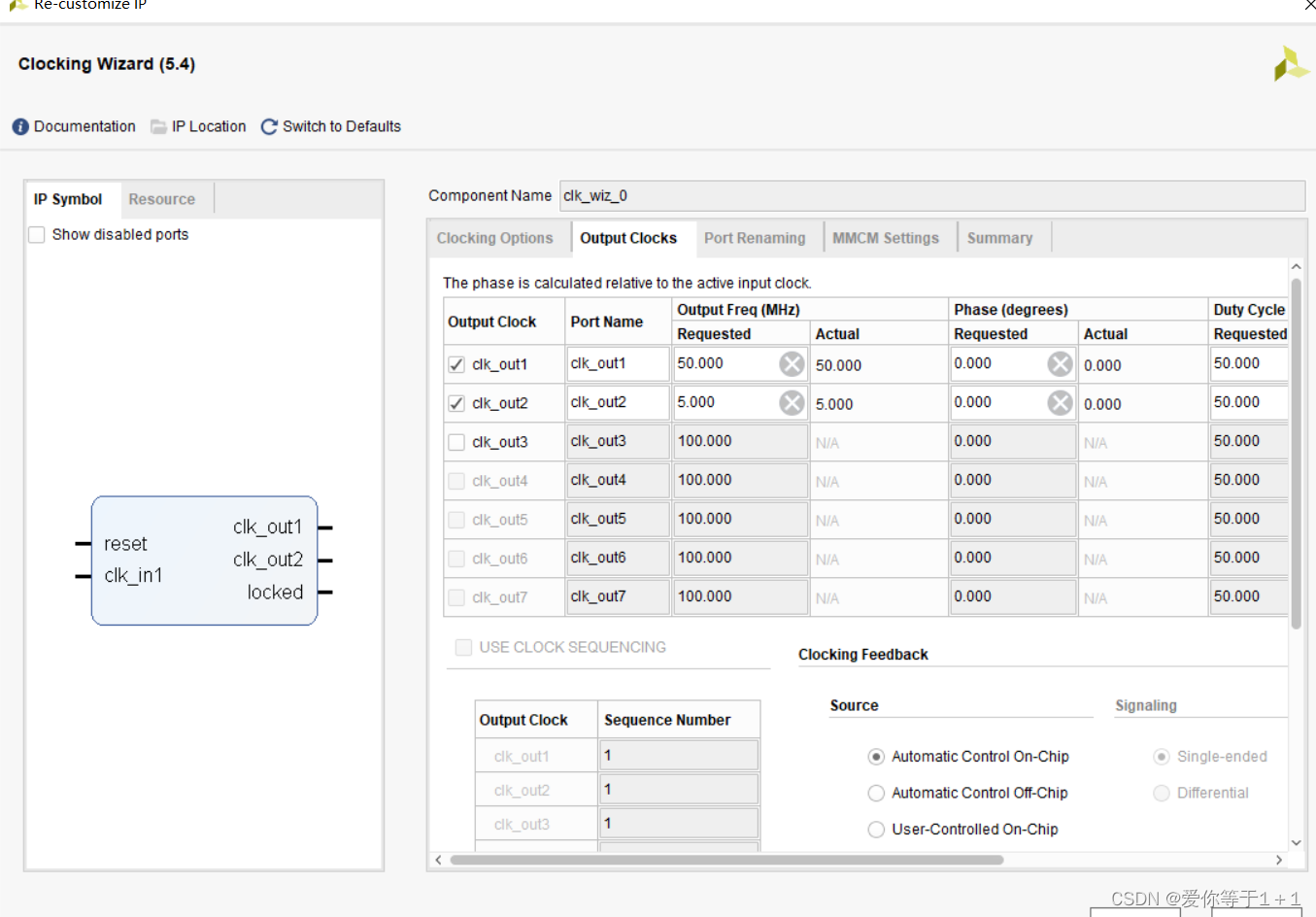This screenshot has height=917, width=1316.
Task: Click the Switch to Defaults refresh icon
Action: tap(269, 127)
